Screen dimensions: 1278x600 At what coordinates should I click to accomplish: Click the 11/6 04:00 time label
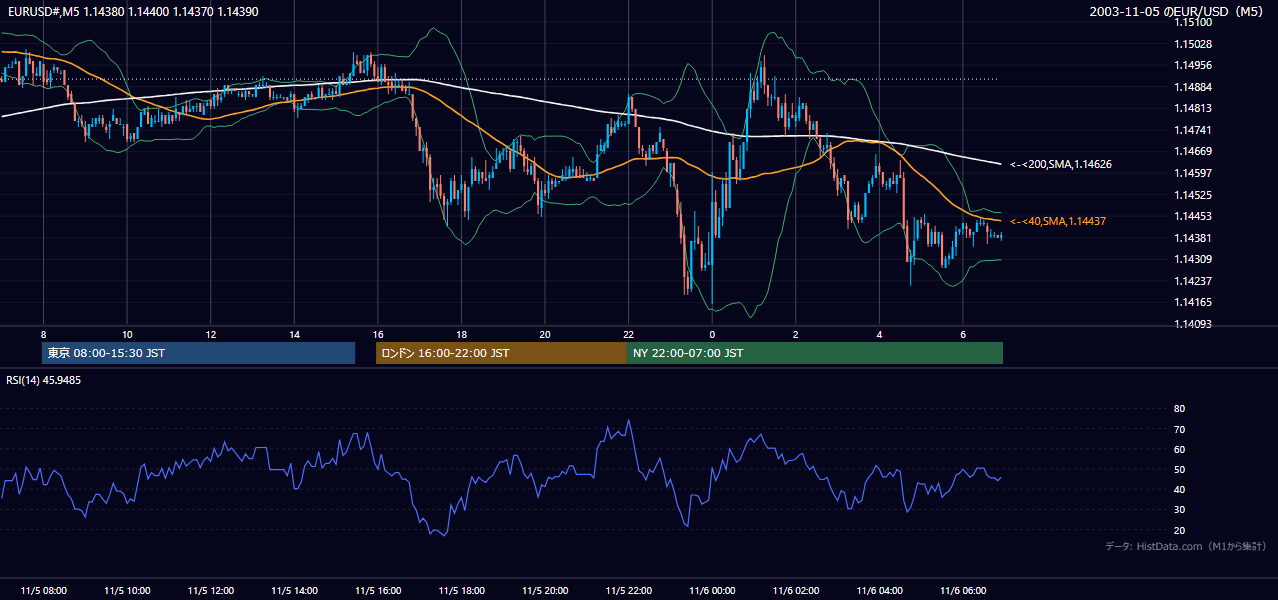880,591
